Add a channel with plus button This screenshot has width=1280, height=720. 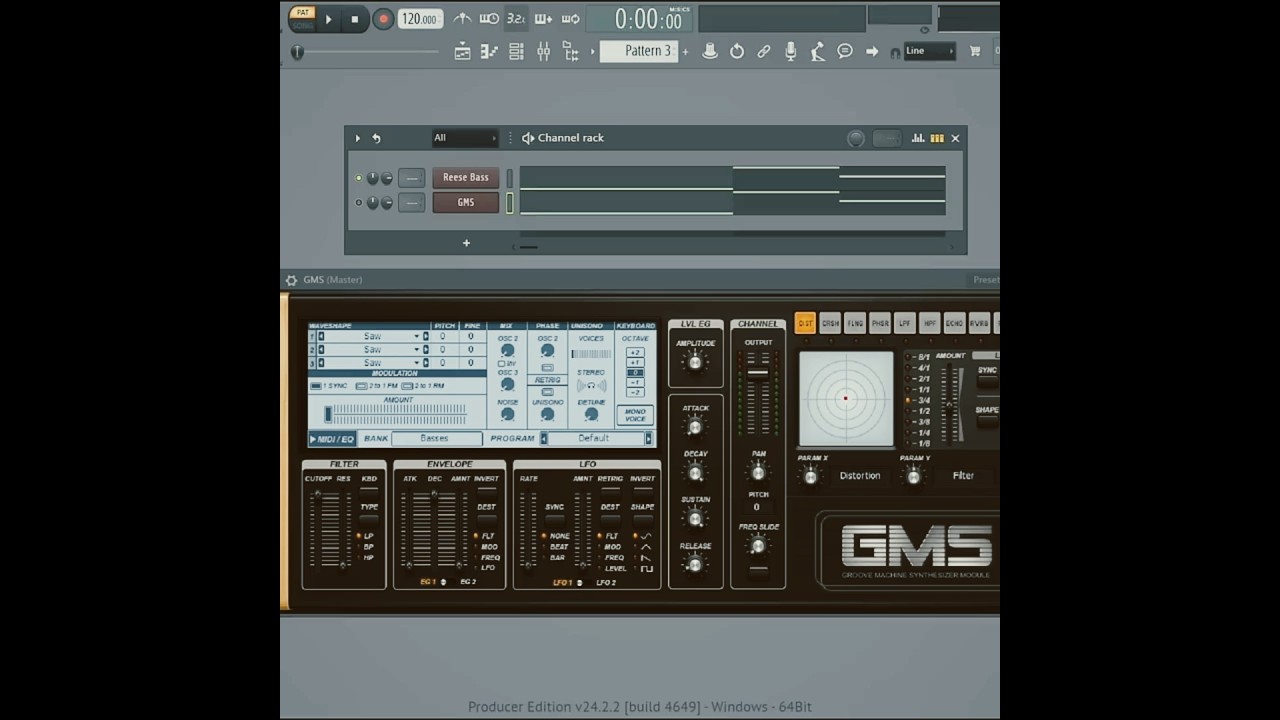tap(466, 243)
